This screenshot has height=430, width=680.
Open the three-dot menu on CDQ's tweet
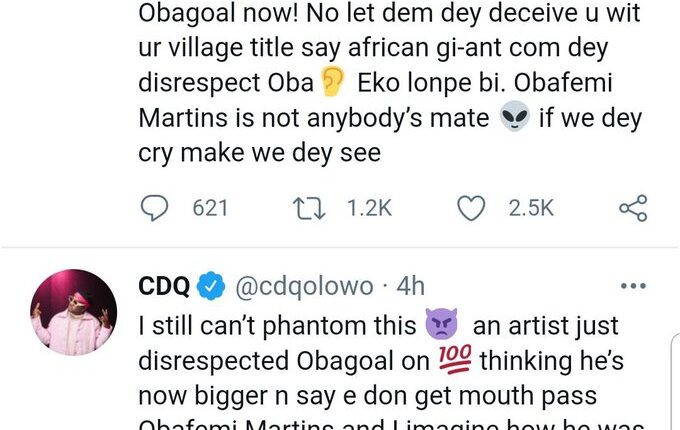pyautogui.click(x=634, y=286)
